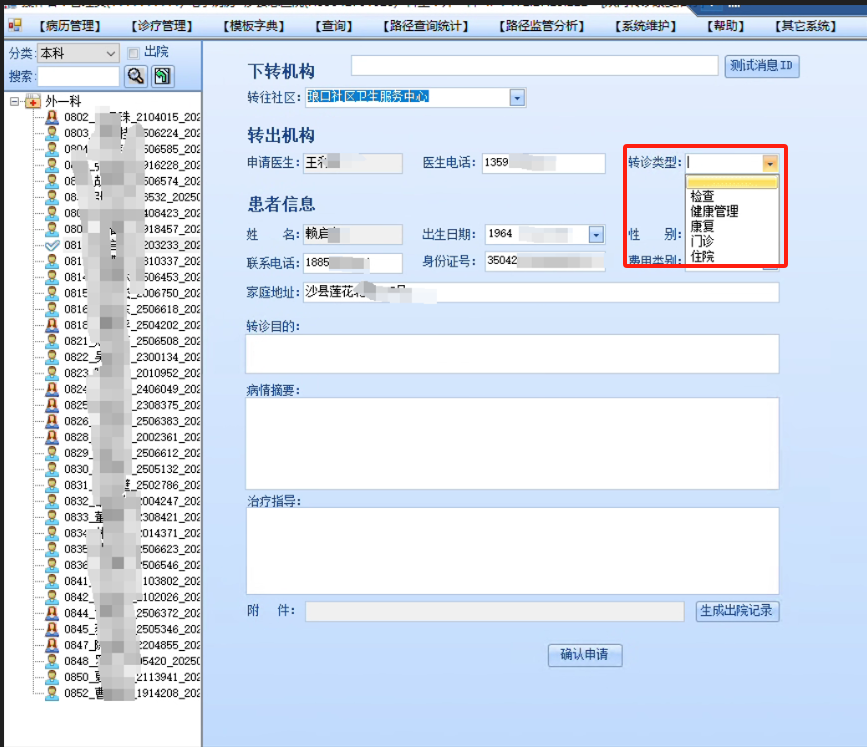Screen dimensions: 867x747
Task: Click patient icon for row 0828
Action: (52, 437)
